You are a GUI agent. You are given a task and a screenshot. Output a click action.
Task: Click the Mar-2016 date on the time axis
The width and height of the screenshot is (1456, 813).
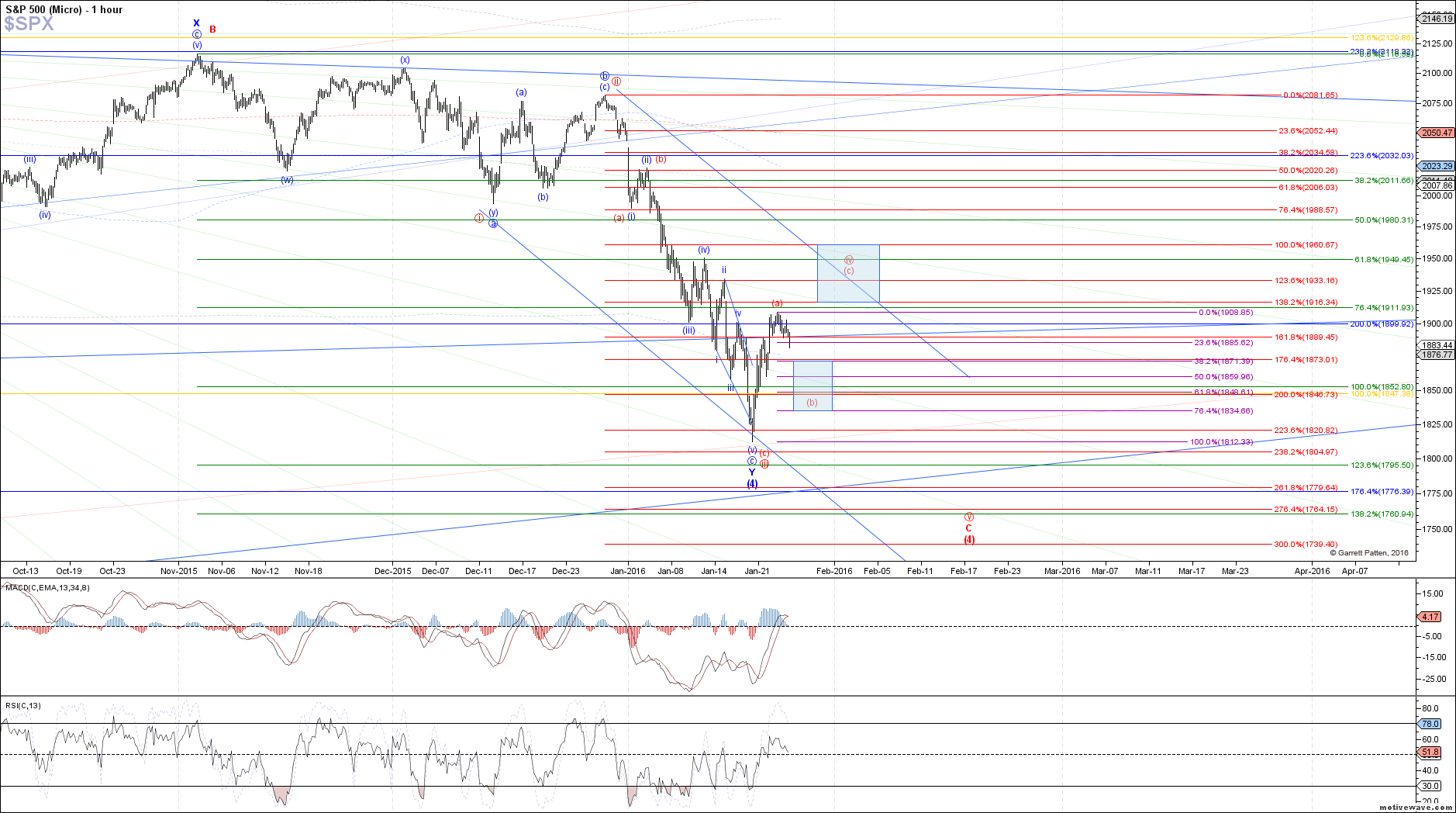click(1062, 571)
